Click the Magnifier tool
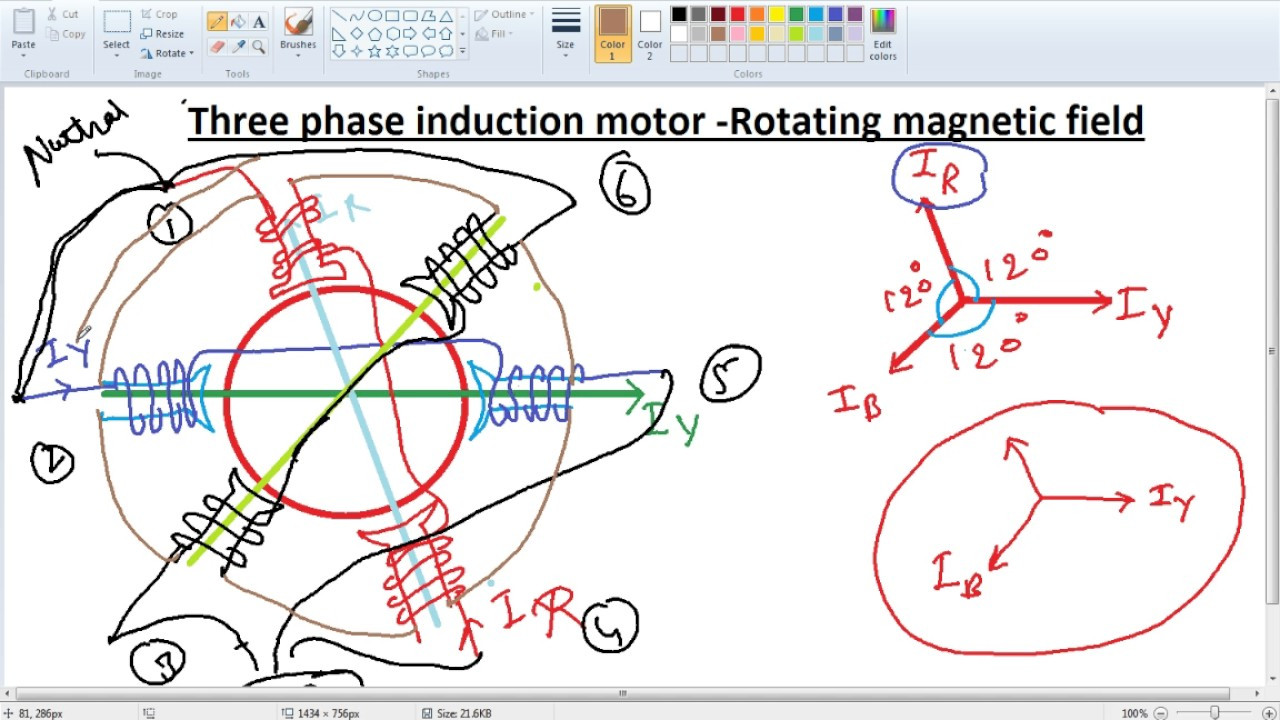The width and height of the screenshot is (1280, 720). coord(259,47)
